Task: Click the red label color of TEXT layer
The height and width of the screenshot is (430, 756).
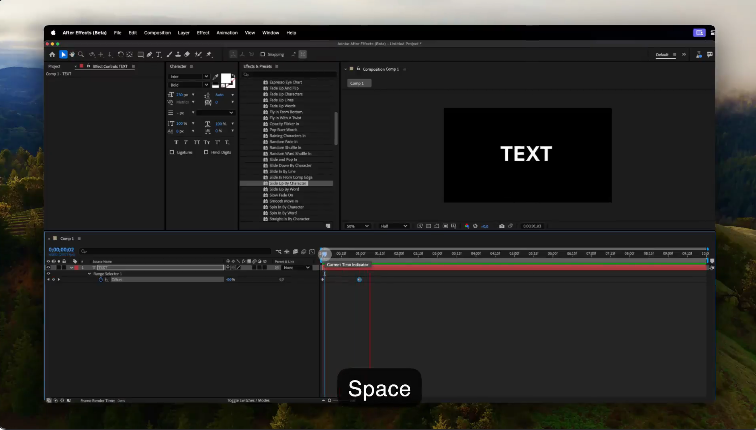Action: point(77,268)
